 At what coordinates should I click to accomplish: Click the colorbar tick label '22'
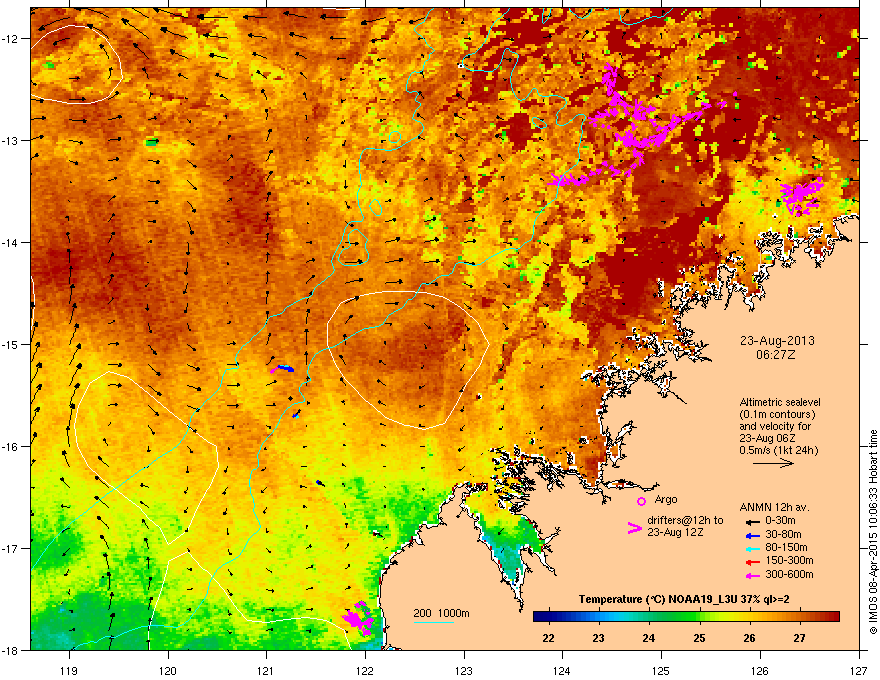(548, 638)
